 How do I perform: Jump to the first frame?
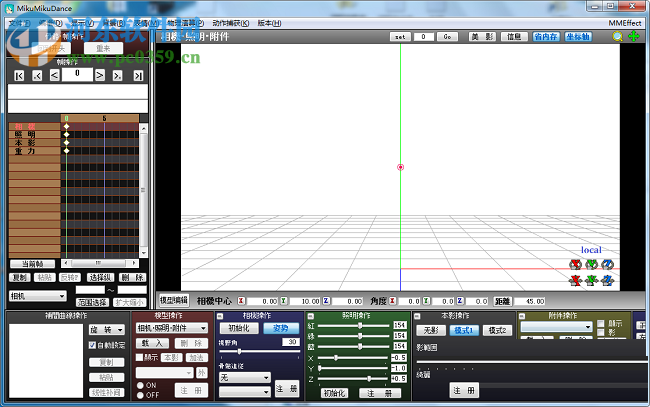(19, 75)
